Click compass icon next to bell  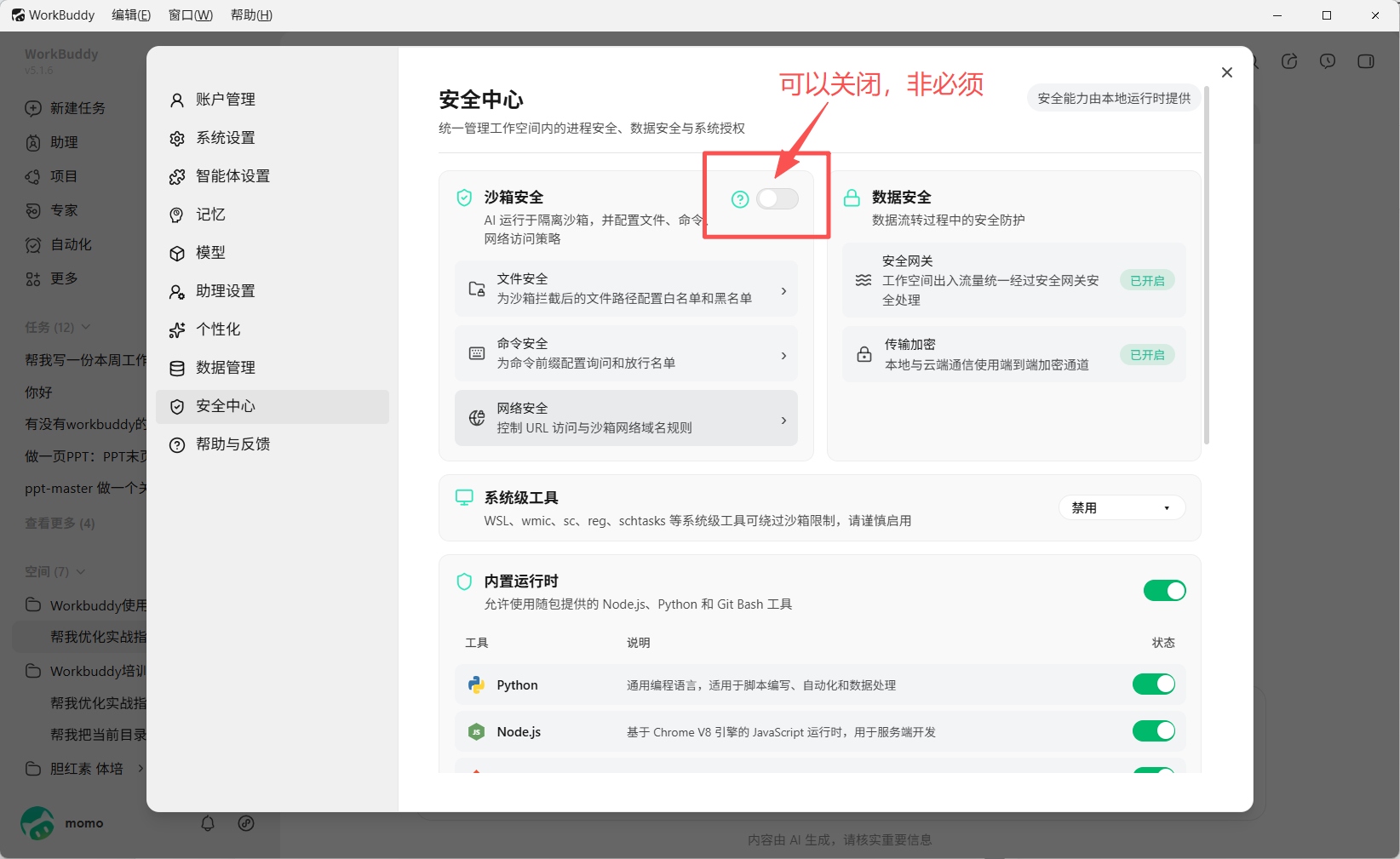[246, 823]
